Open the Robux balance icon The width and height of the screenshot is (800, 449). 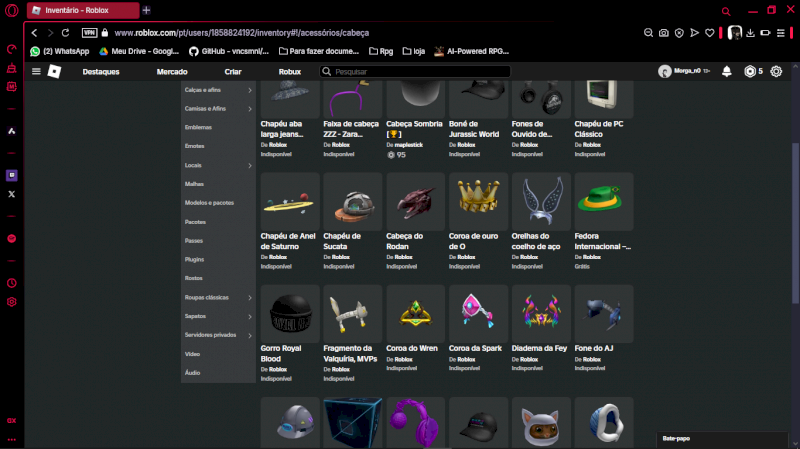click(749, 71)
